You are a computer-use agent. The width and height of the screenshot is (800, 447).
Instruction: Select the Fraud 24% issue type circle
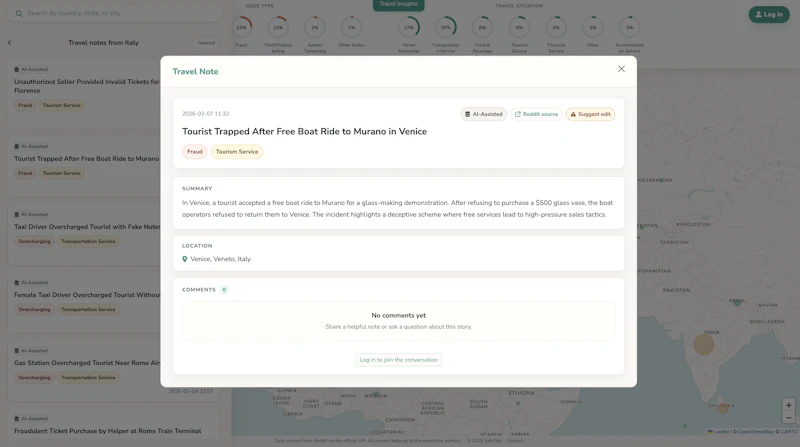(241, 28)
